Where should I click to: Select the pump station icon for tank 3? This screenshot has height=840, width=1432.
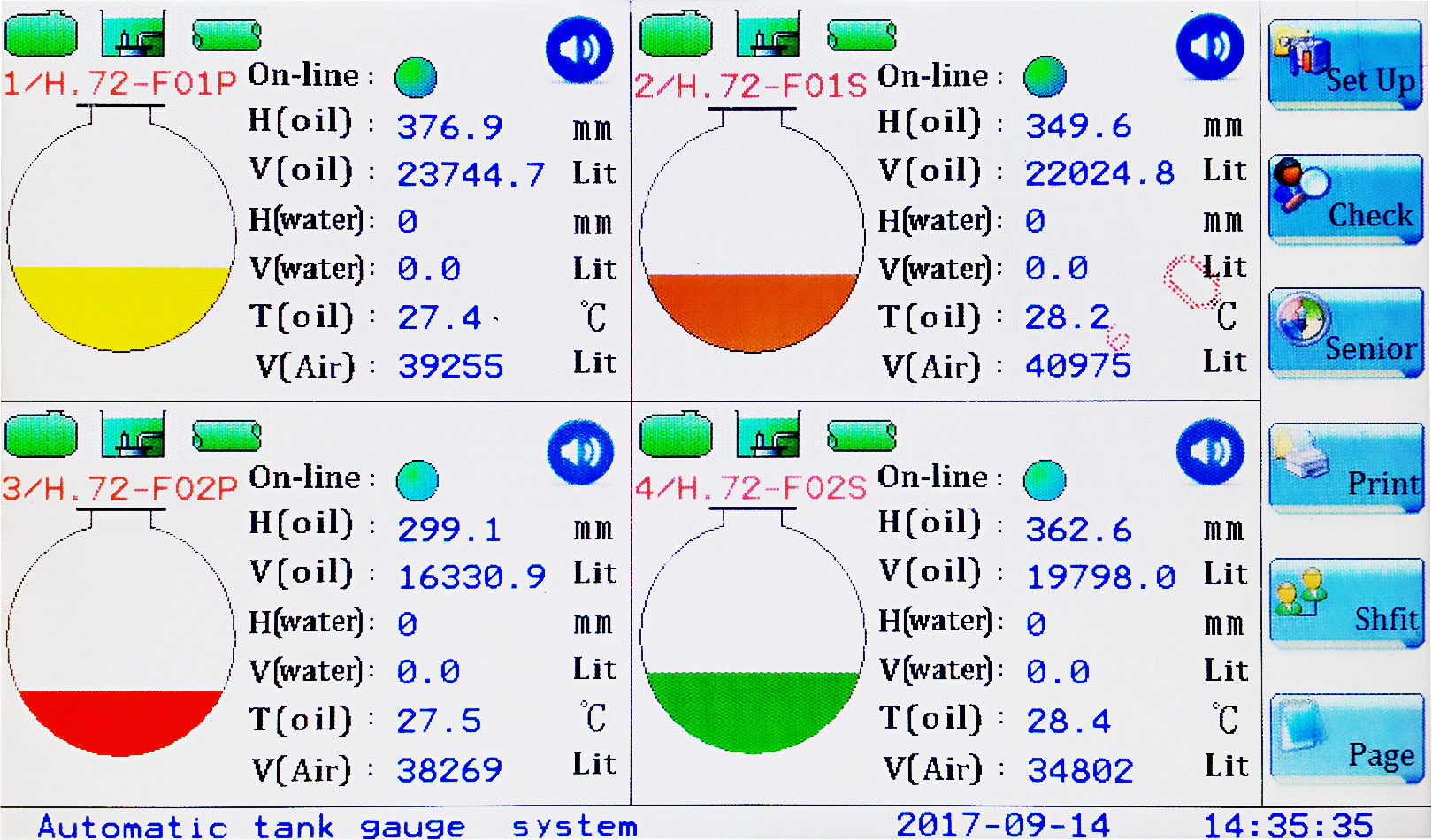tap(133, 435)
